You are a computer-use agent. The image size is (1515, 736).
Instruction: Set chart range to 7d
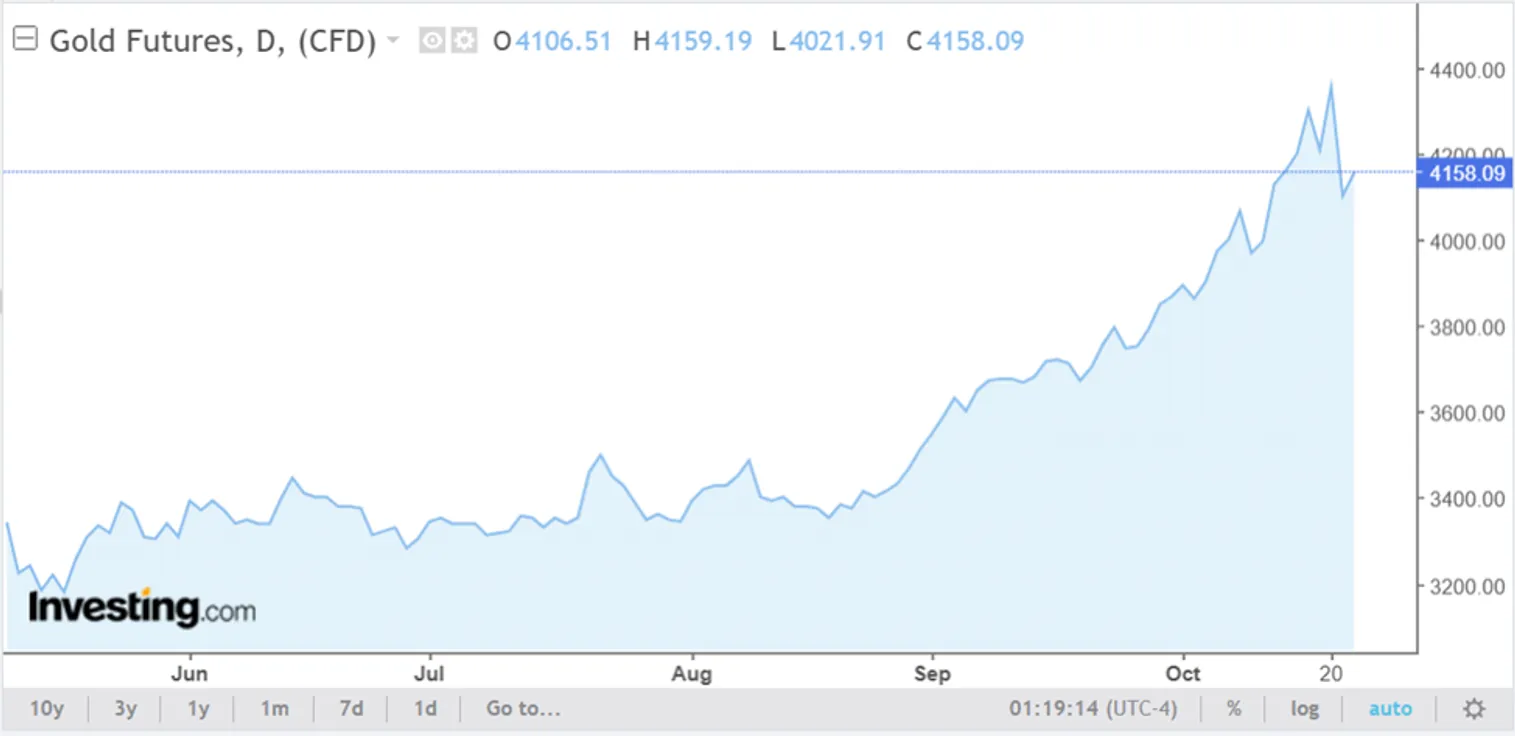351,709
